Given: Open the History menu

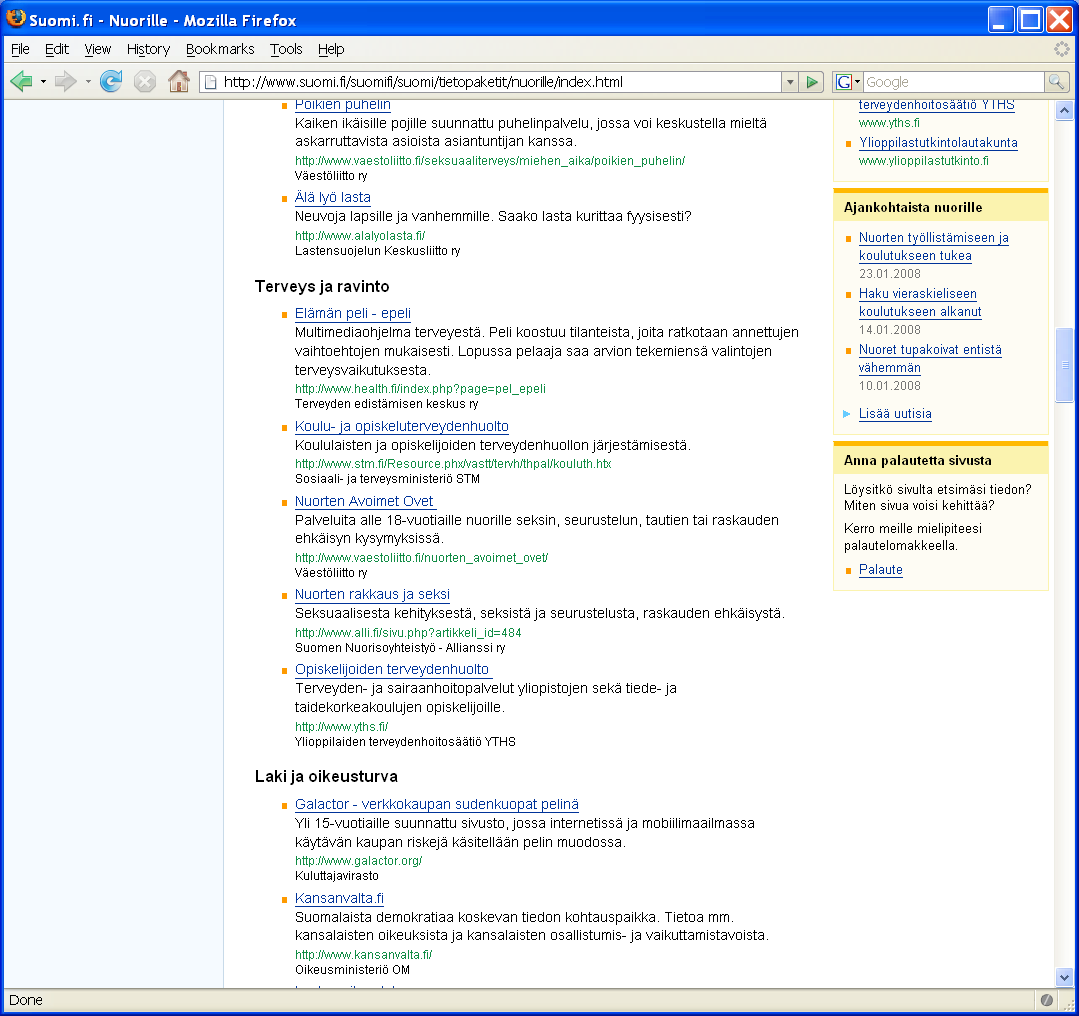Looking at the screenshot, I should tap(148, 49).
